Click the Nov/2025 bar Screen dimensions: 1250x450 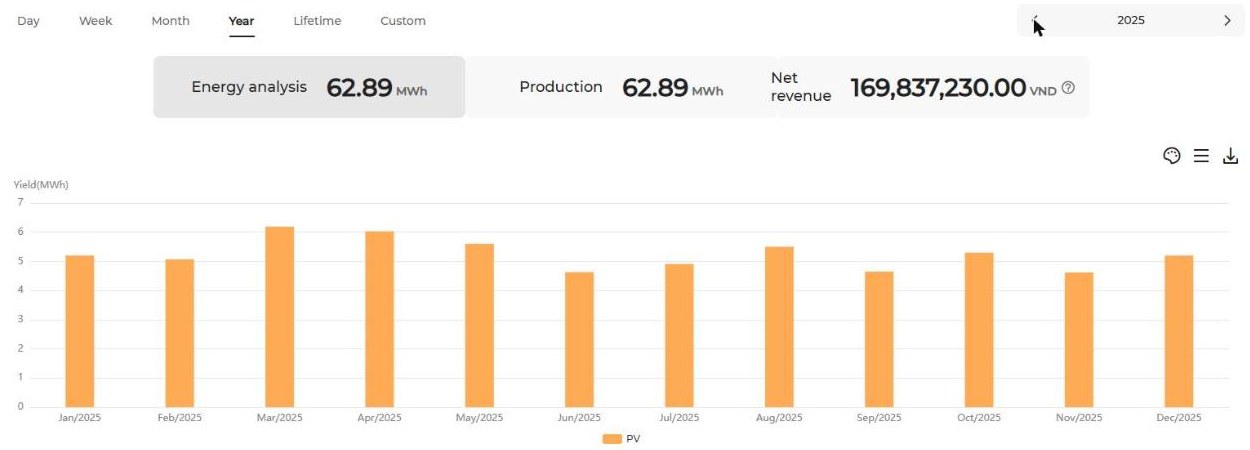click(1079, 340)
